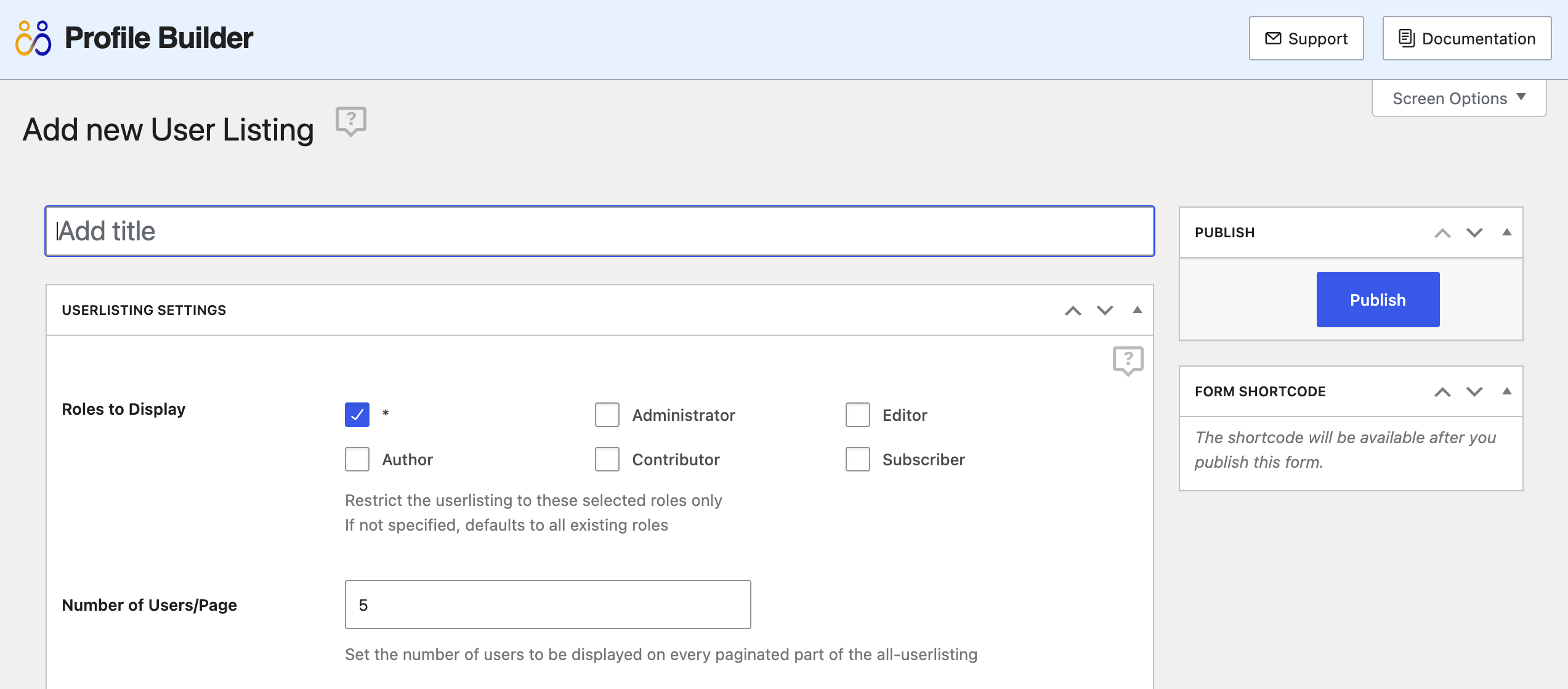Open the Support link
Viewport: 1568px width, 689px height.
click(x=1306, y=38)
